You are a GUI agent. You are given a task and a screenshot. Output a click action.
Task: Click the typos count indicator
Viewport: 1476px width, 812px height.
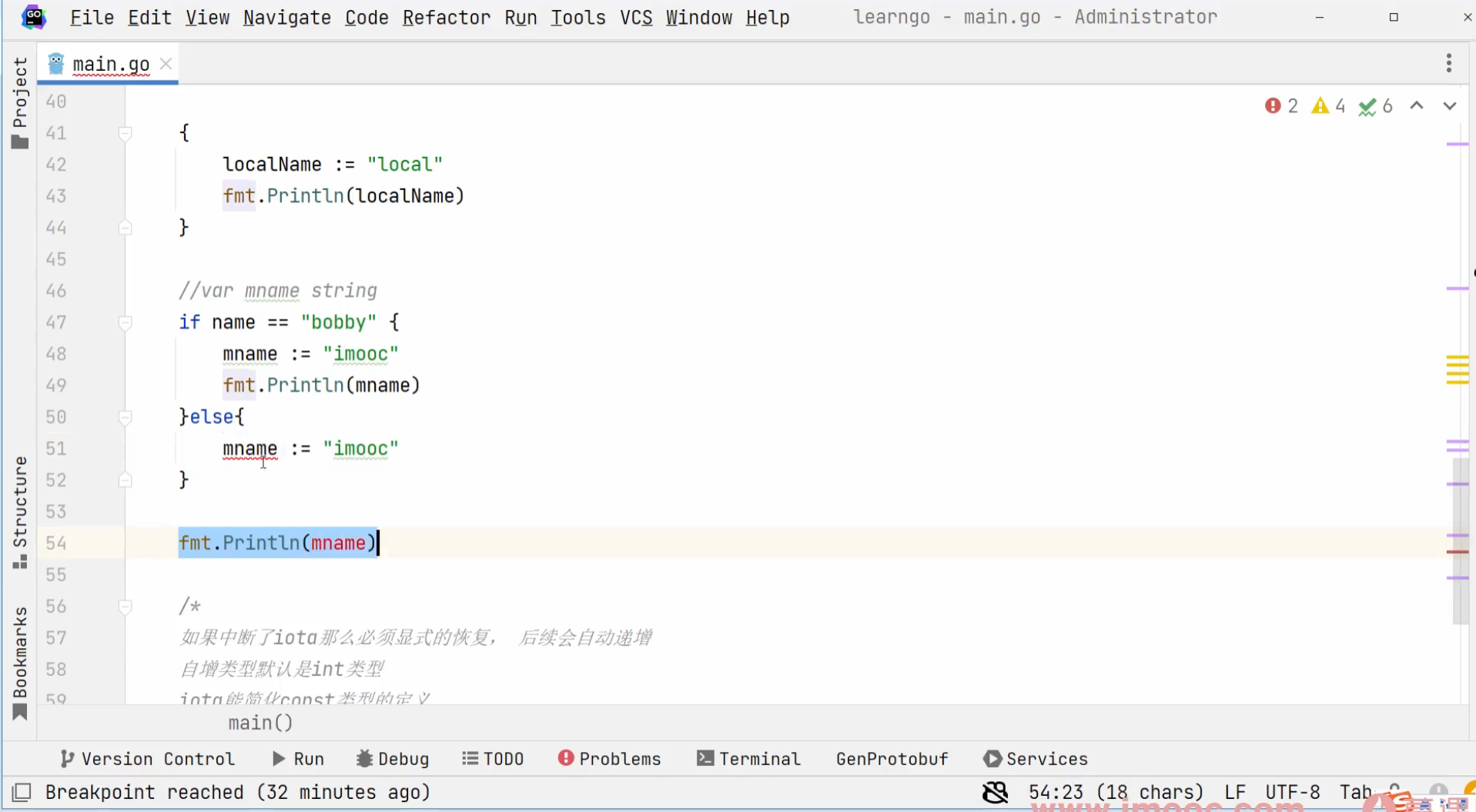point(1376,106)
